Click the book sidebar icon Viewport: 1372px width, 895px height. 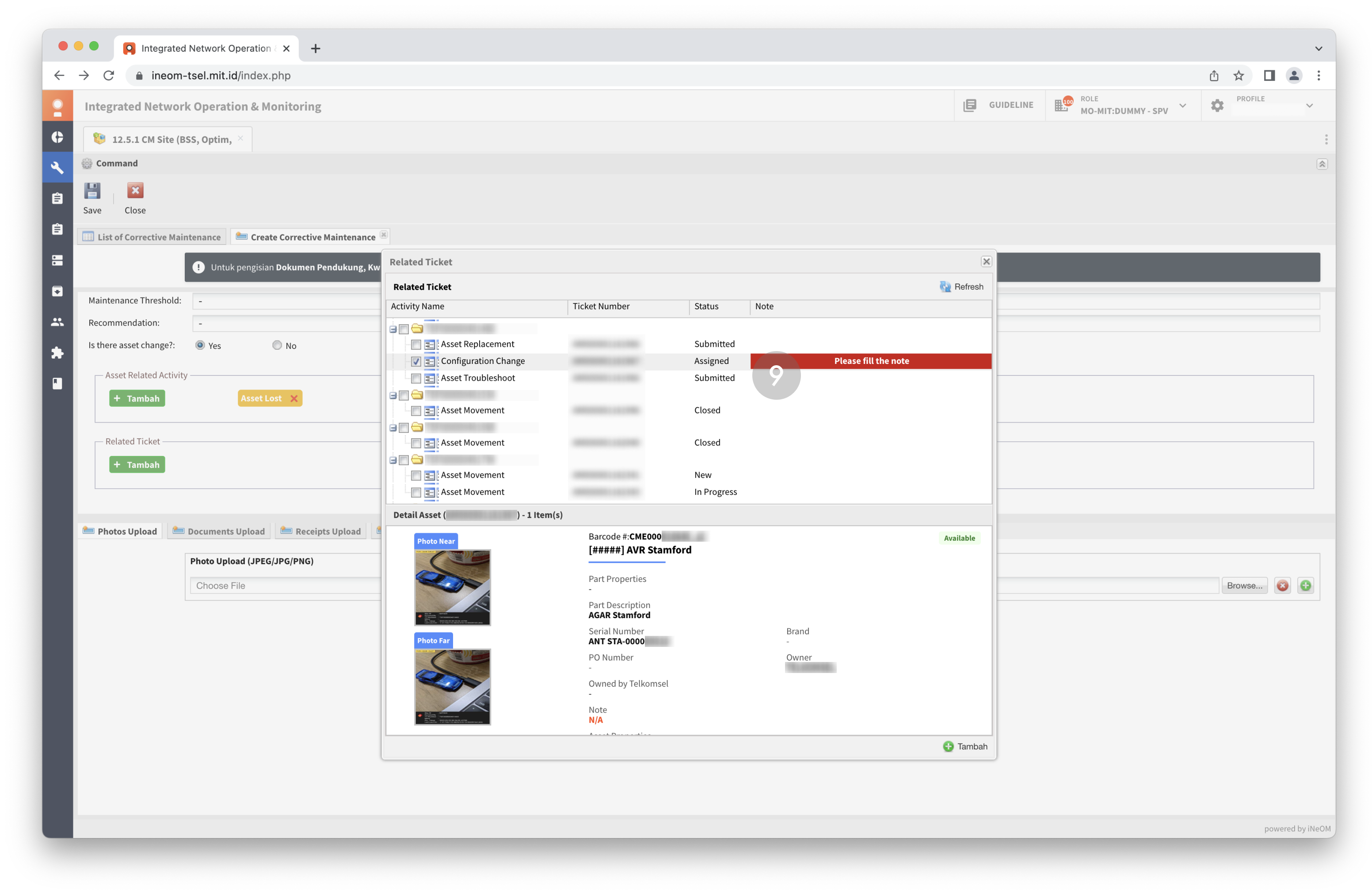(57, 383)
